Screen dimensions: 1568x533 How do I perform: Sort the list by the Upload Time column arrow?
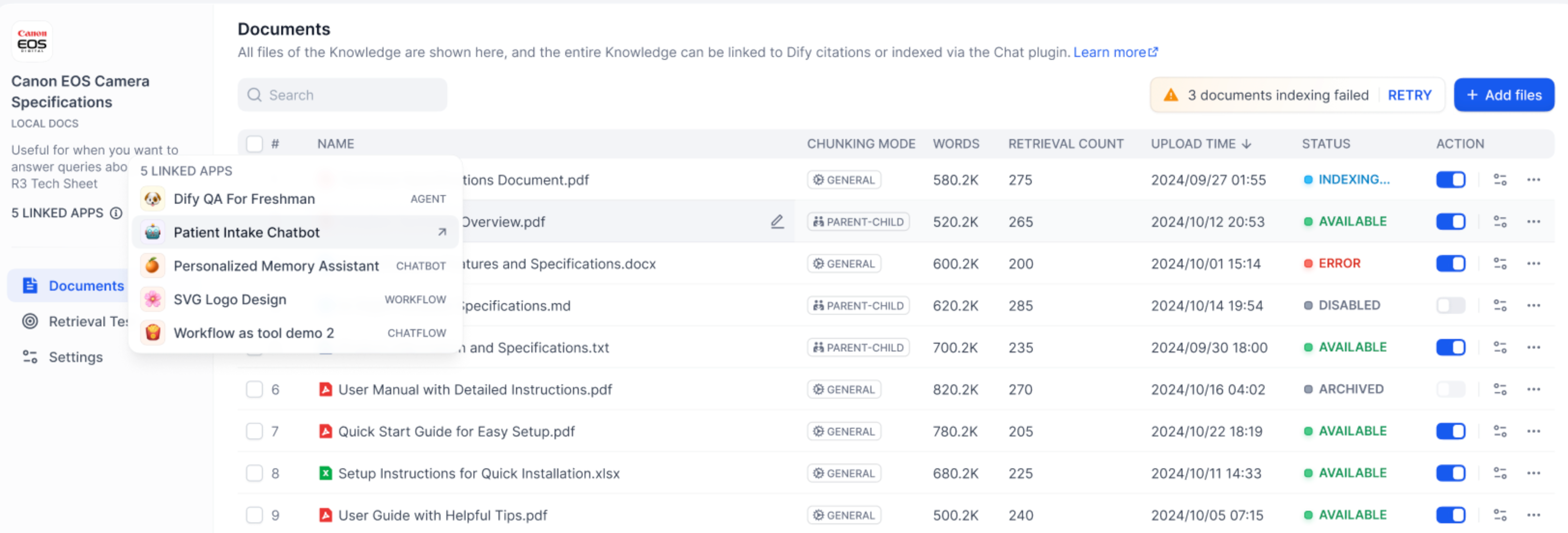pos(1247,143)
